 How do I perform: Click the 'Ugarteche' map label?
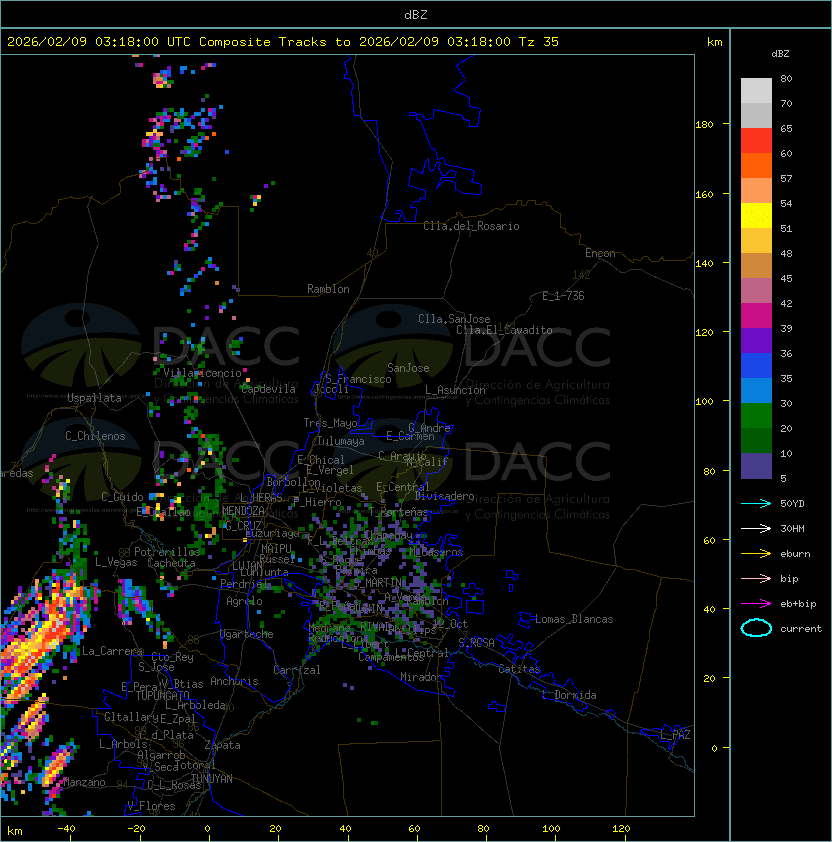pos(247,635)
